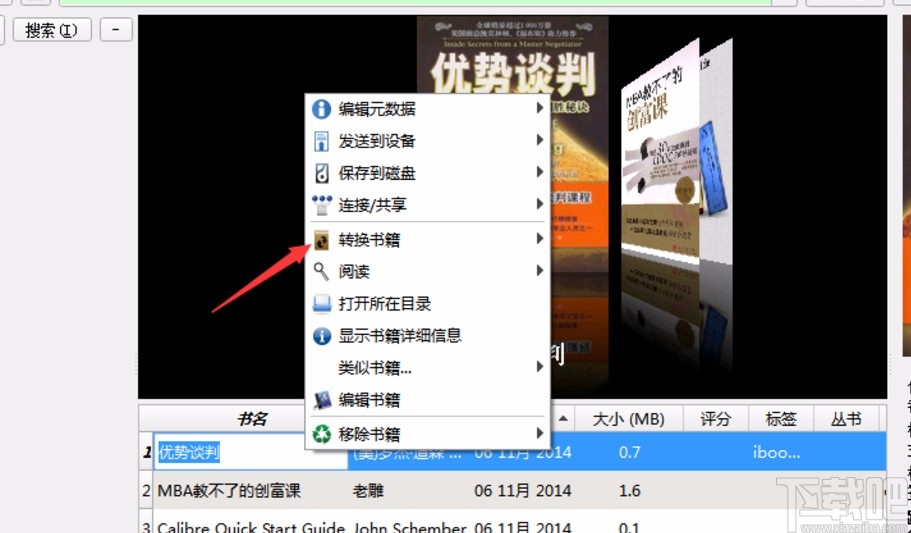Screen dimensions: 911x533
Task: Sort by the 丛书 column header
Action: click(x=847, y=418)
